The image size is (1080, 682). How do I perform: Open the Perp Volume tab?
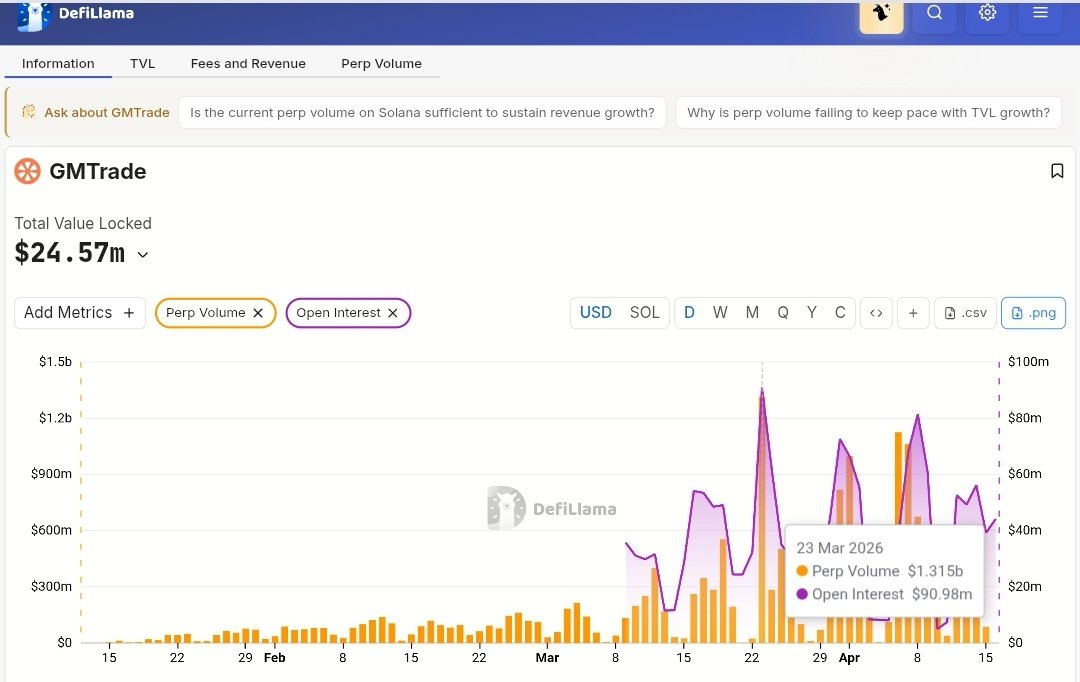[x=381, y=63]
